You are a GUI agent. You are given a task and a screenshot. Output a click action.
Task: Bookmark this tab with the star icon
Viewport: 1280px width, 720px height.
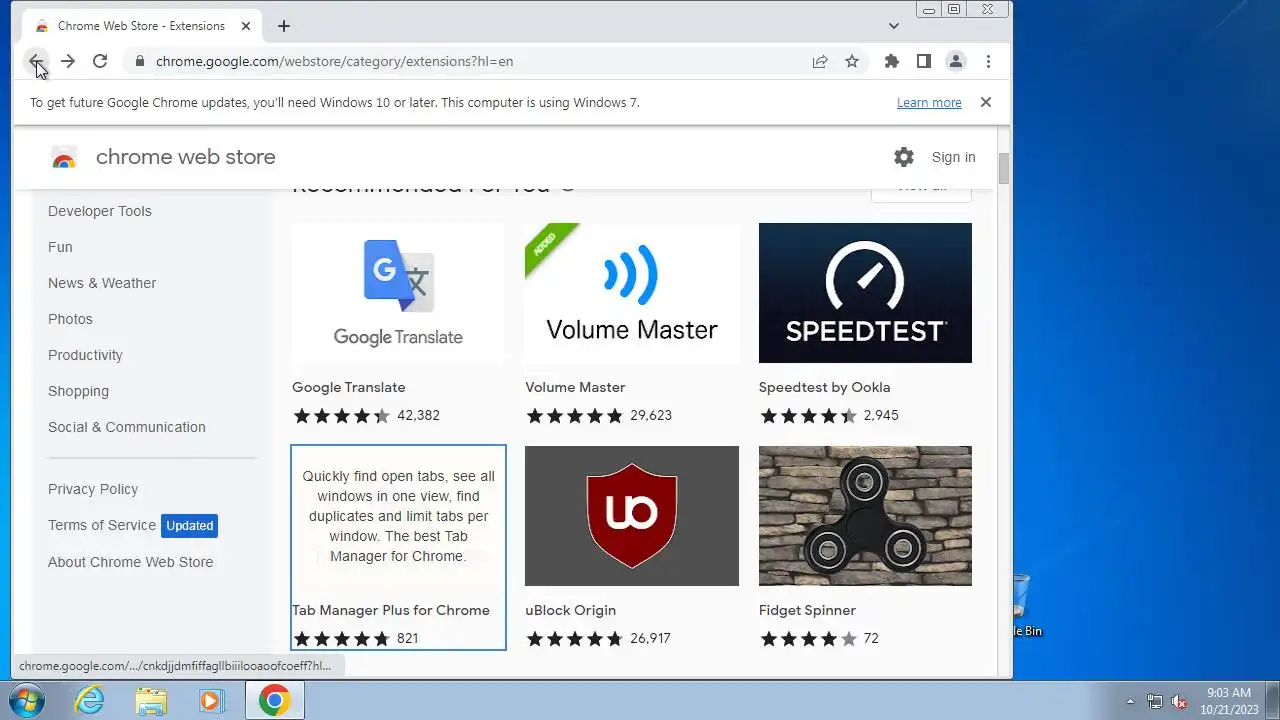coord(852,61)
